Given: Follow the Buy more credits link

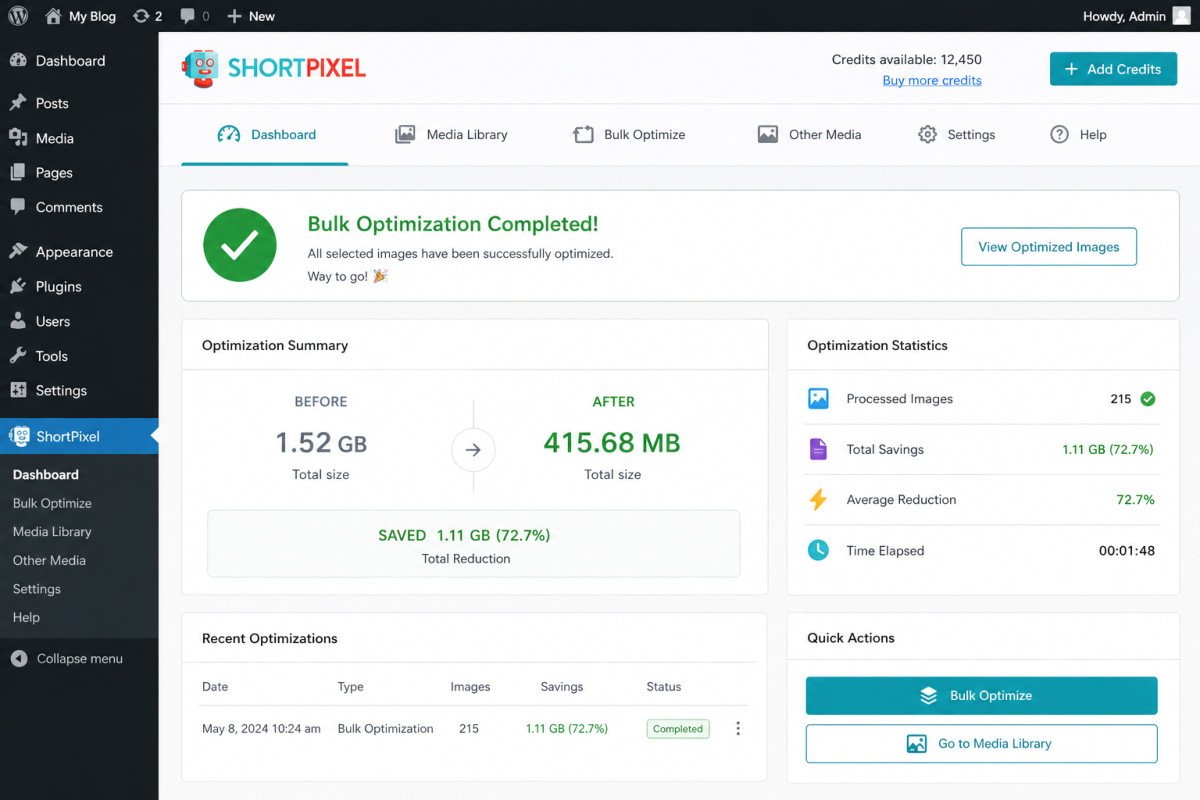Looking at the screenshot, I should click(x=932, y=80).
